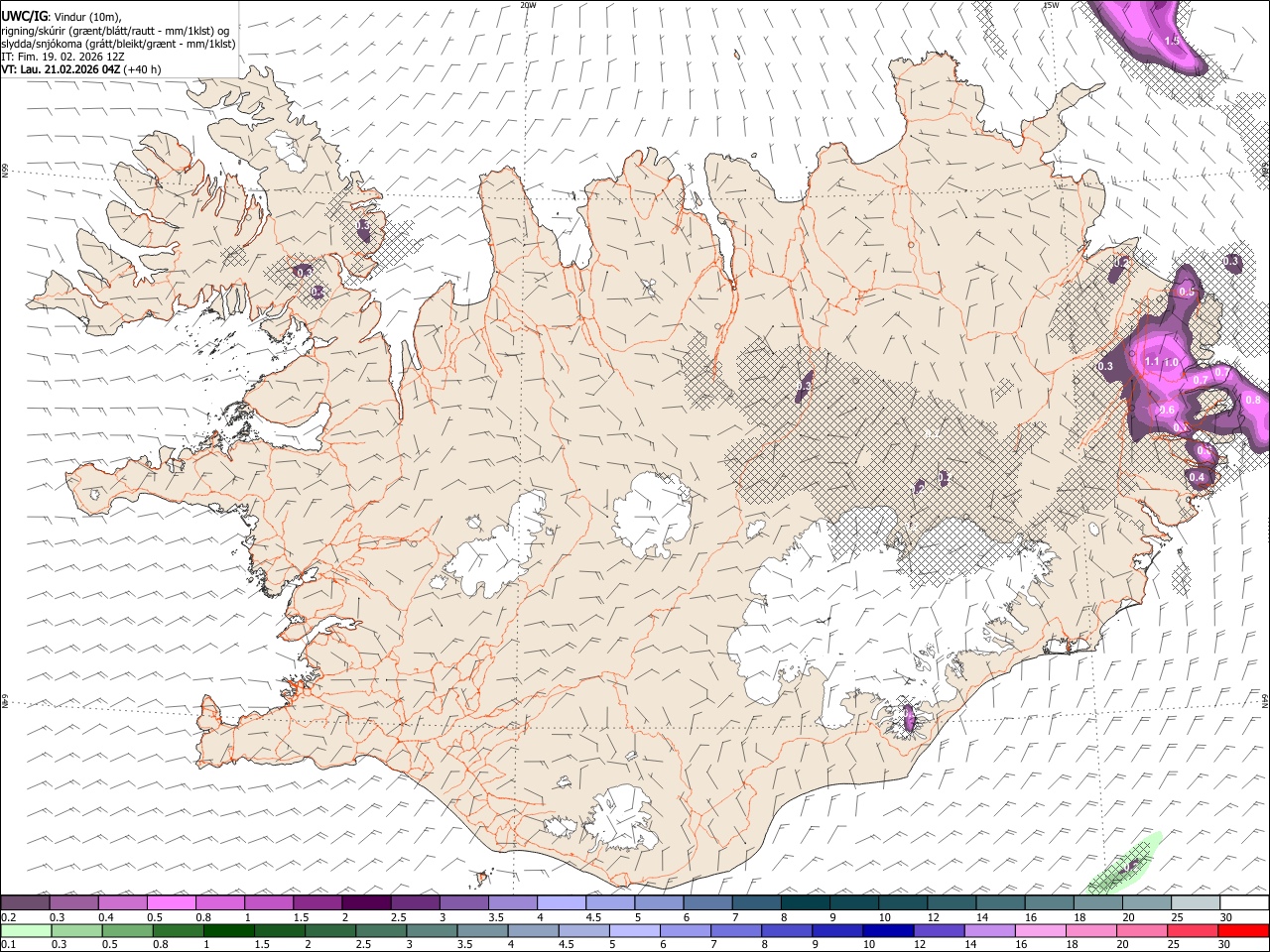Click the valid time 'VT: Lau. 21.02.2026 04Z'
Image resolution: width=1270 pixels, height=952 pixels.
(x=62, y=69)
